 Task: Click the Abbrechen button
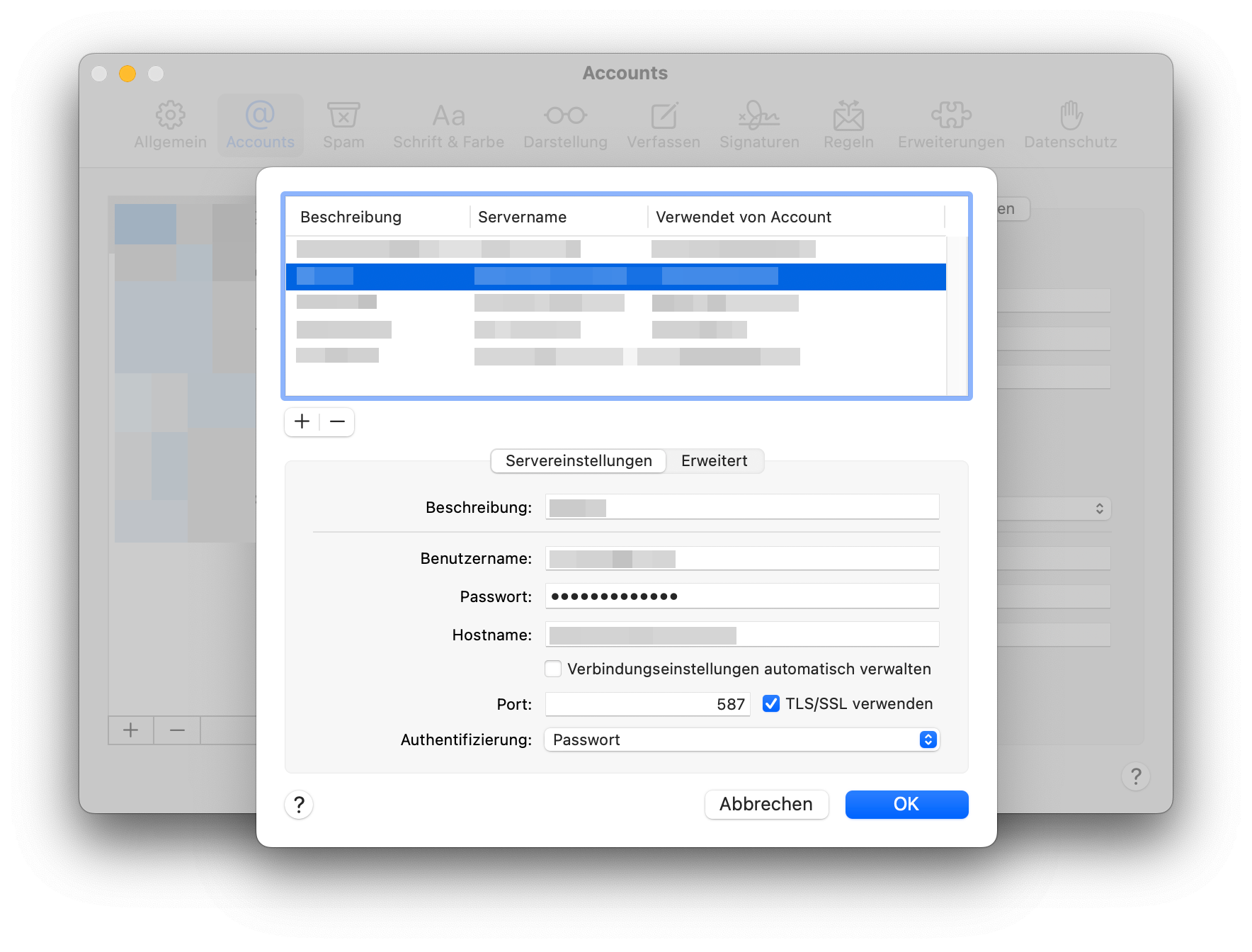[x=766, y=805]
